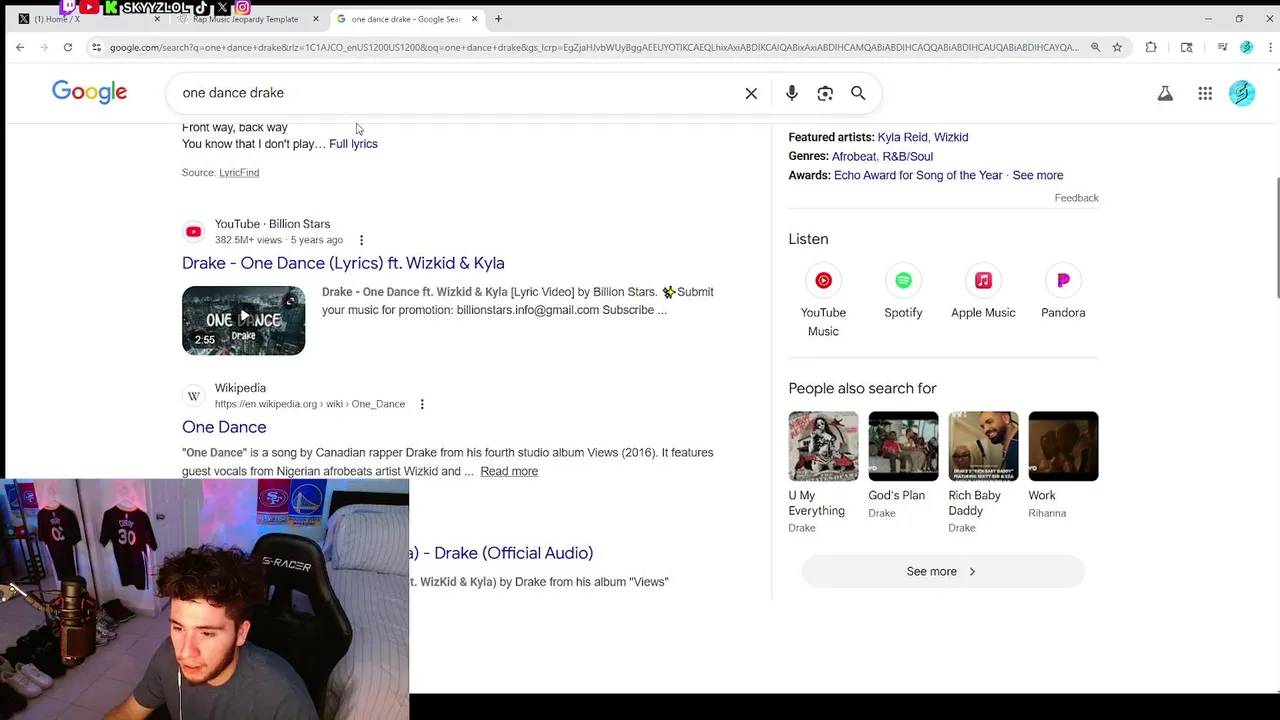Image resolution: width=1280 pixels, height=720 pixels.
Task: Open Work by Rihanna thumbnail
Action: click(1063, 446)
